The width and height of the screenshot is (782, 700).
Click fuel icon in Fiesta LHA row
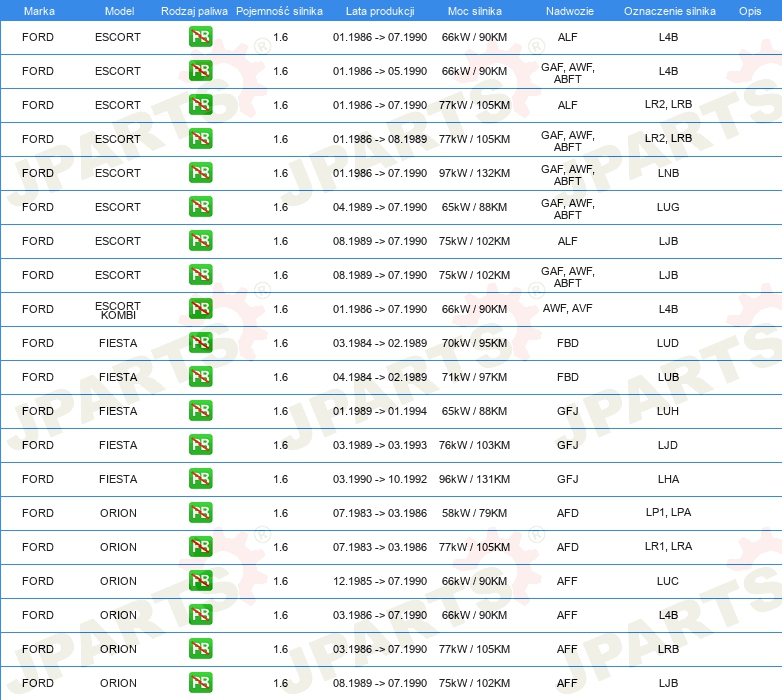tap(200, 478)
